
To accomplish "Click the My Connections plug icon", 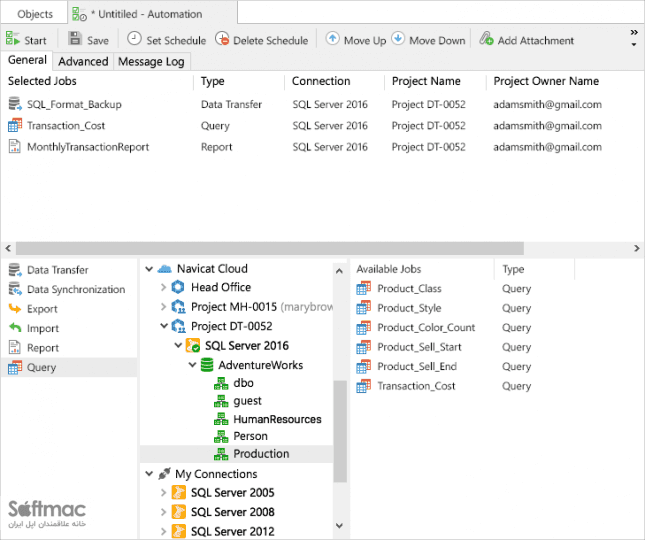I will tap(164, 474).
